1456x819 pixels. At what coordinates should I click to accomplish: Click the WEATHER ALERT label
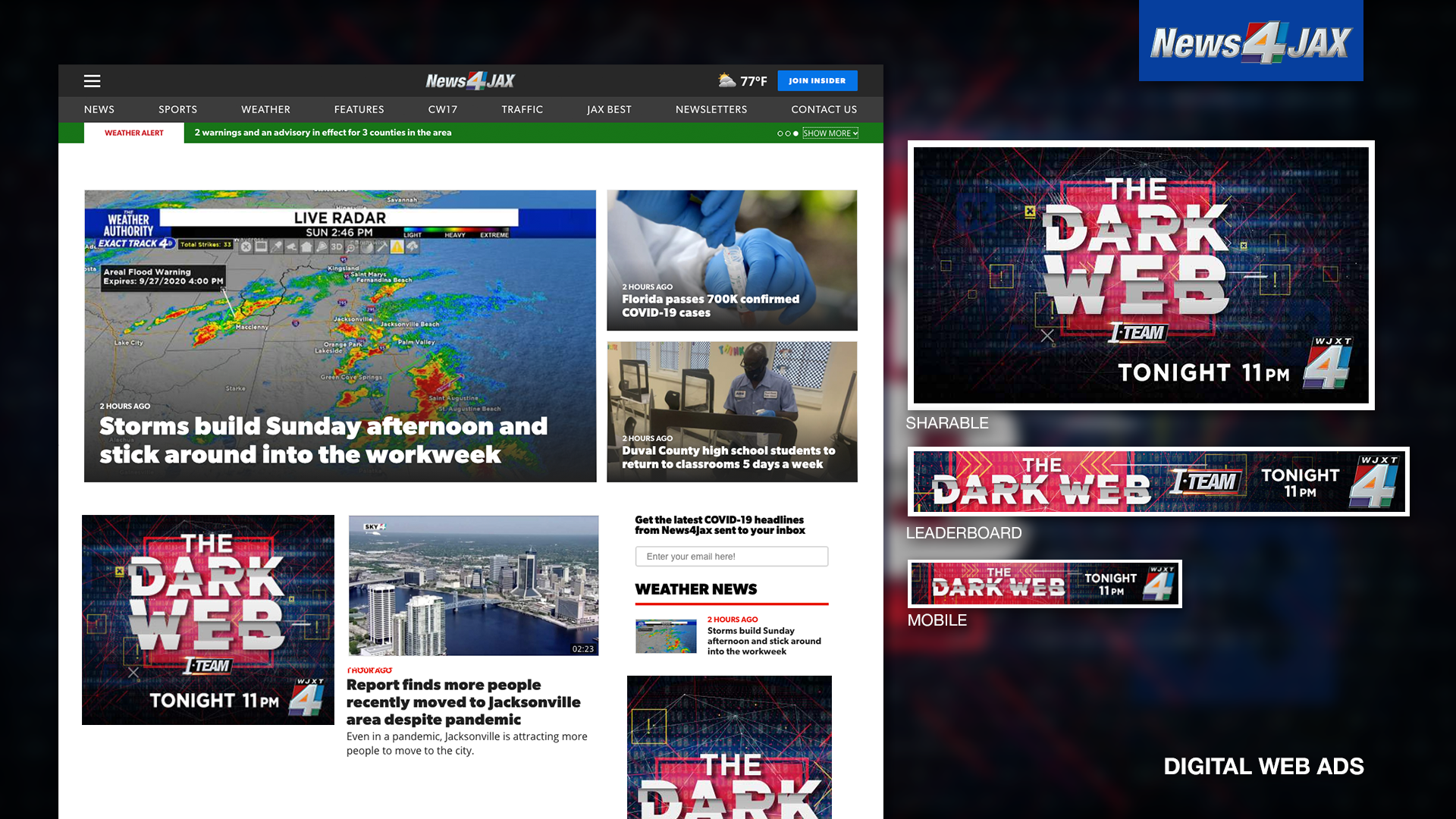pyautogui.click(x=134, y=133)
